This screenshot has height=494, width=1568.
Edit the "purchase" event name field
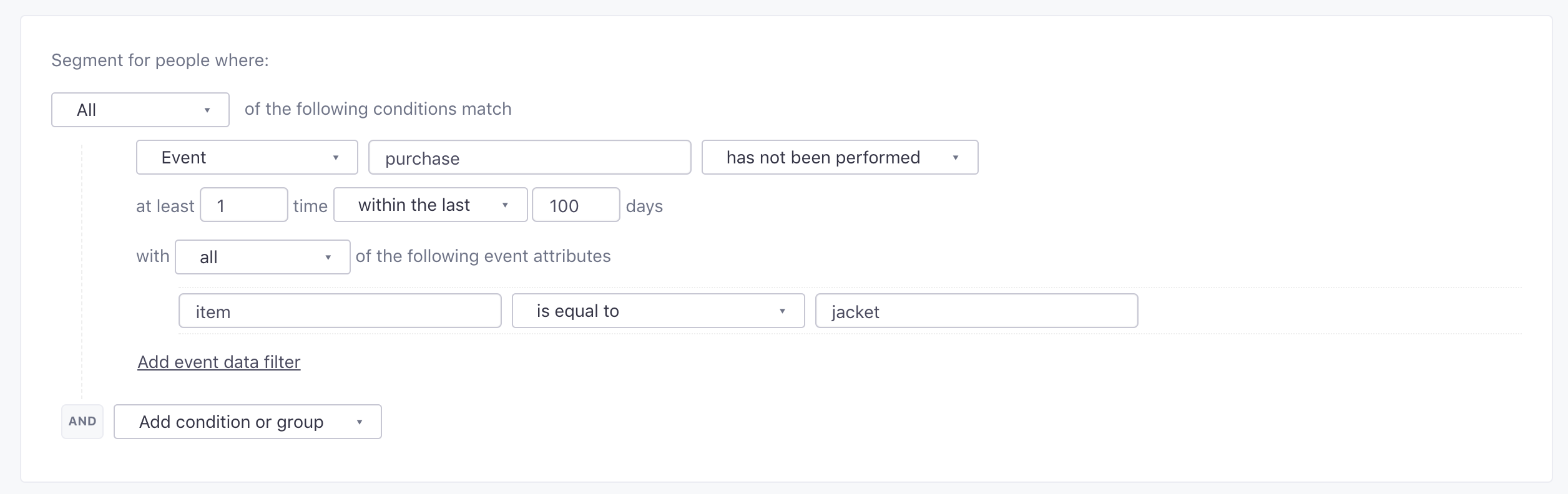tap(529, 158)
